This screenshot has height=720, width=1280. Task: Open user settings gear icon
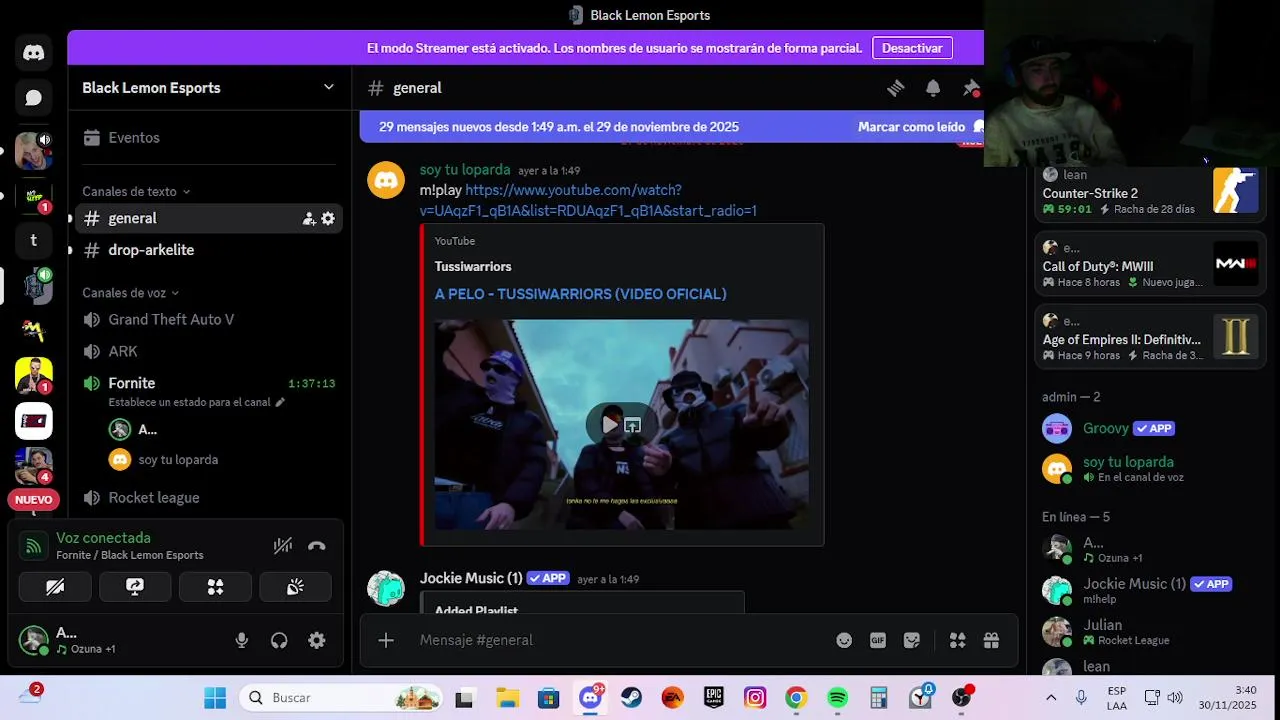click(317, 641)
